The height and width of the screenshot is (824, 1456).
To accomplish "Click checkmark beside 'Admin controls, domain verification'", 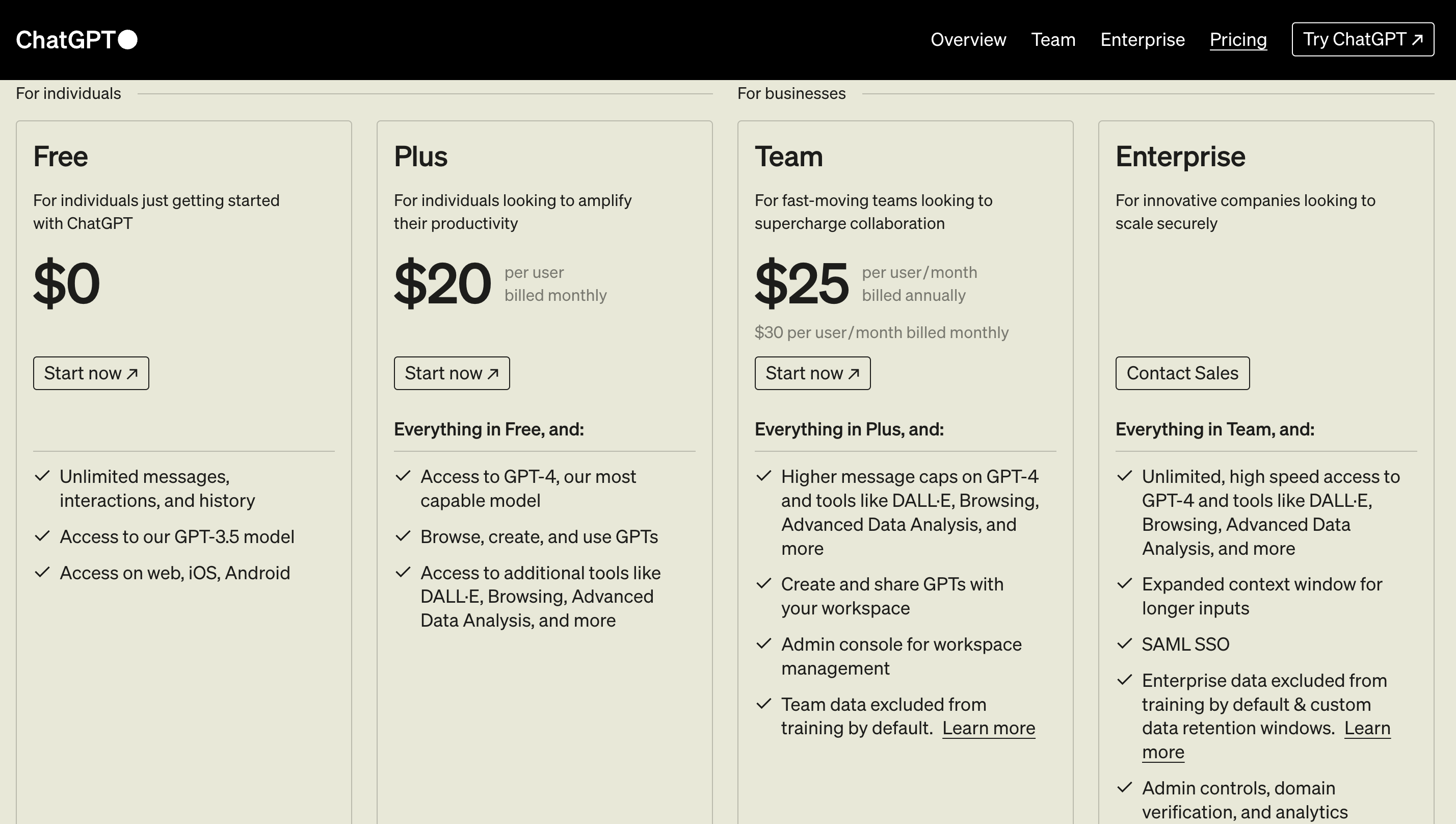I will point(1125,787).
